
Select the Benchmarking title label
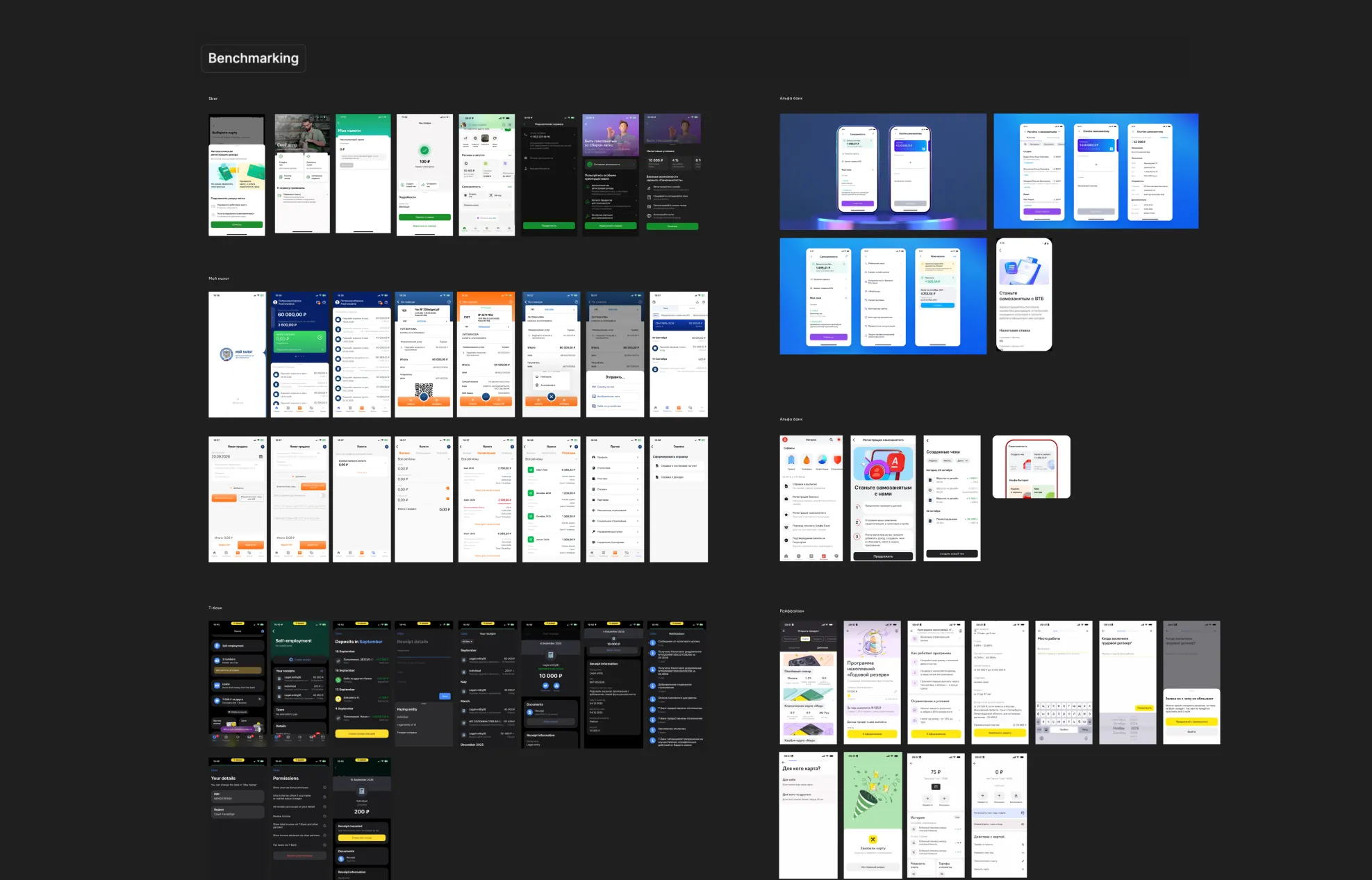pos(253,58)
